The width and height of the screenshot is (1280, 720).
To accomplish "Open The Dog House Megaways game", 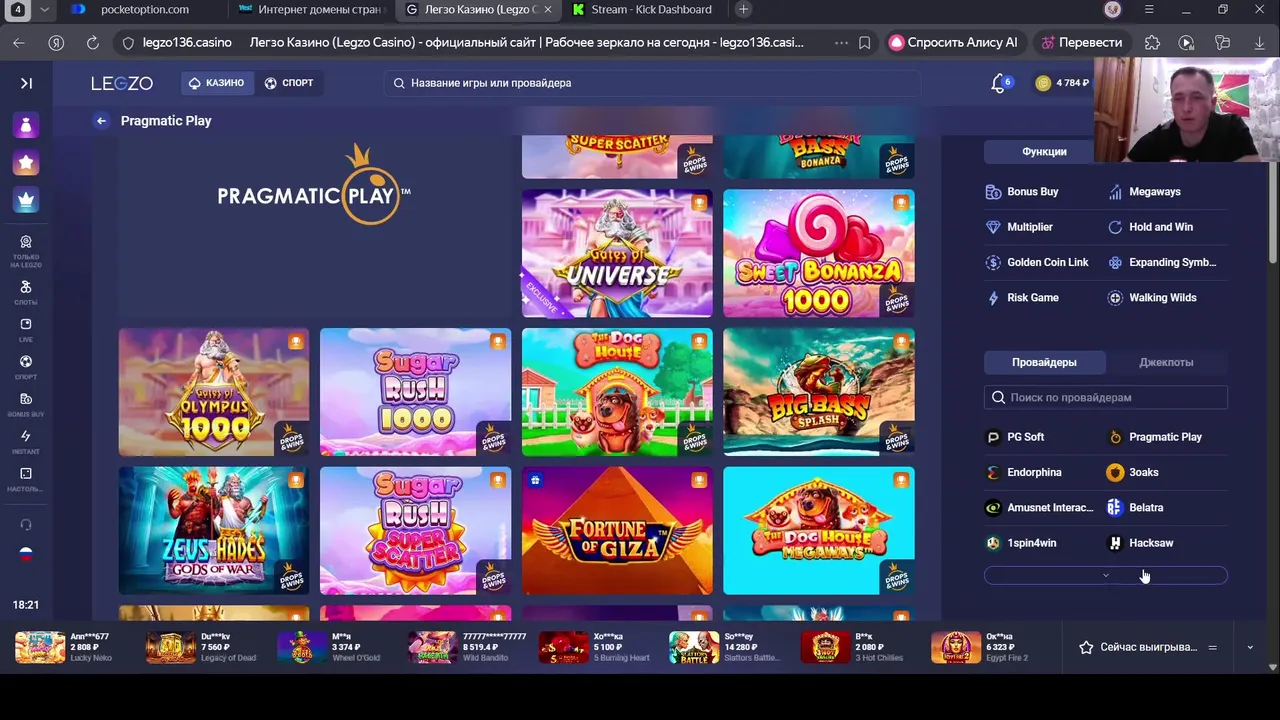I will click(819, 530).
